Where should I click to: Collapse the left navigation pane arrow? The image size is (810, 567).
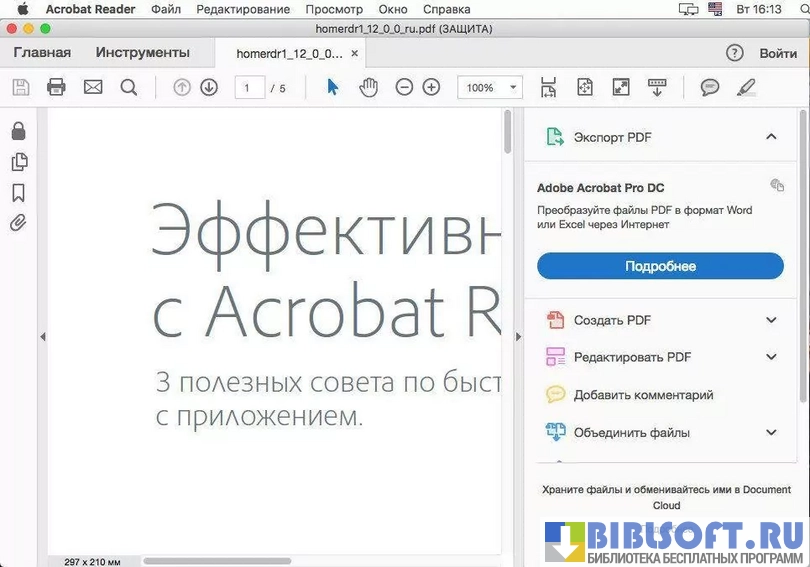click(43, 337)
